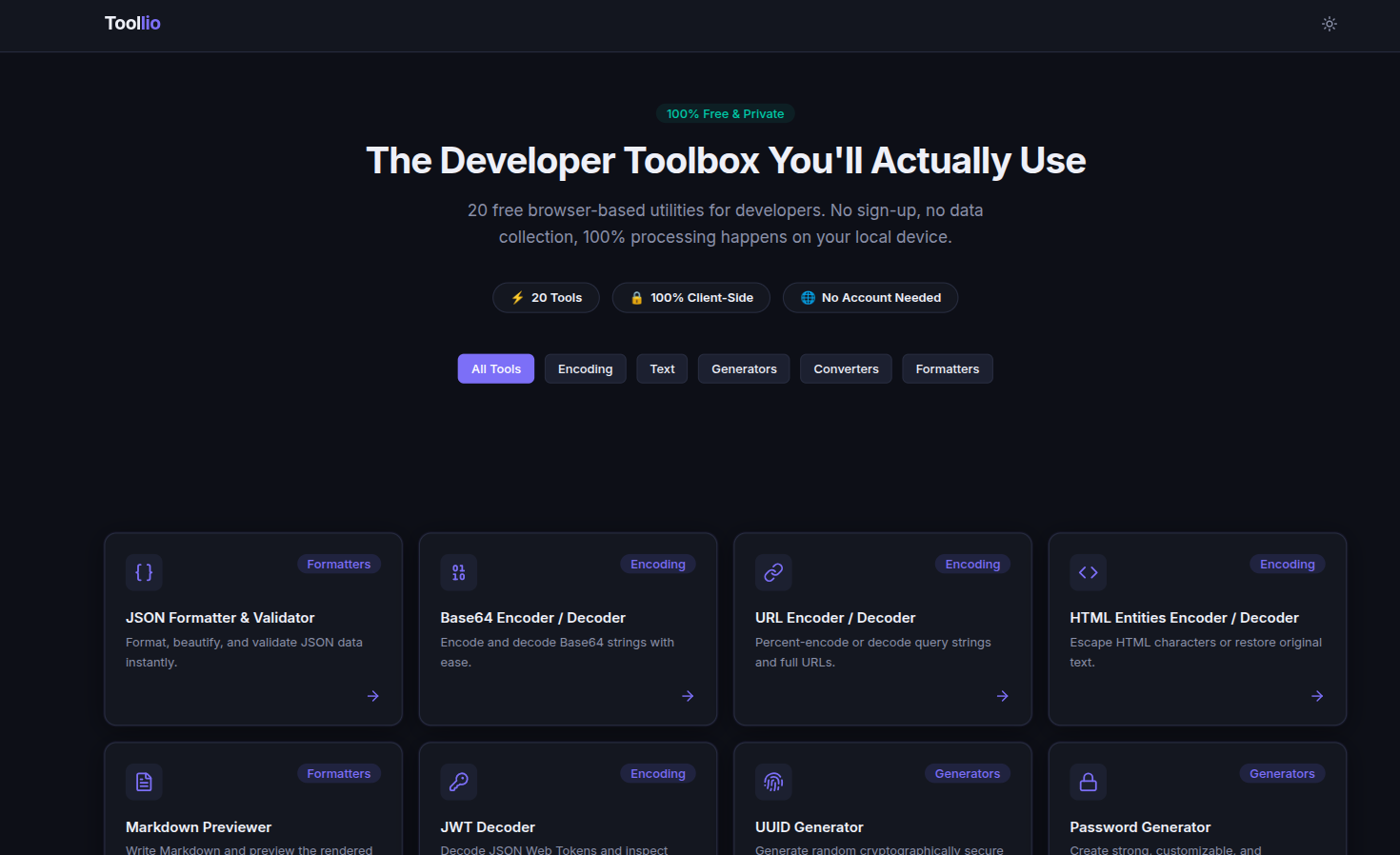
Task: Click the UUID Generator fingerprint icon
Action: click(773, 782)
